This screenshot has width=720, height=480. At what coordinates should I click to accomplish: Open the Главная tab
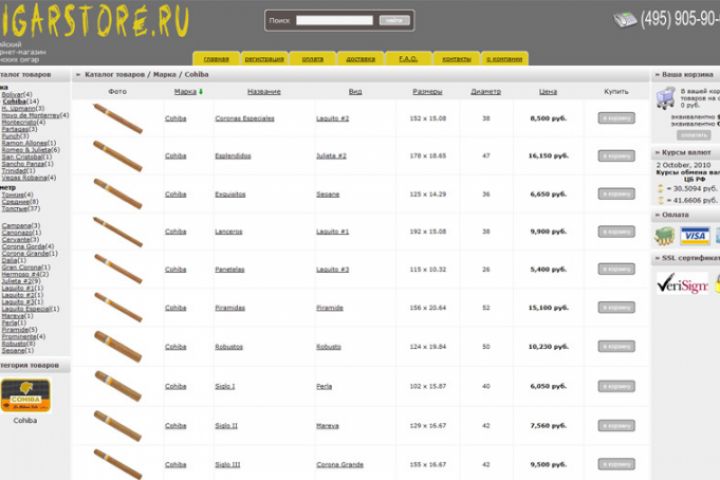coord(216,59)
